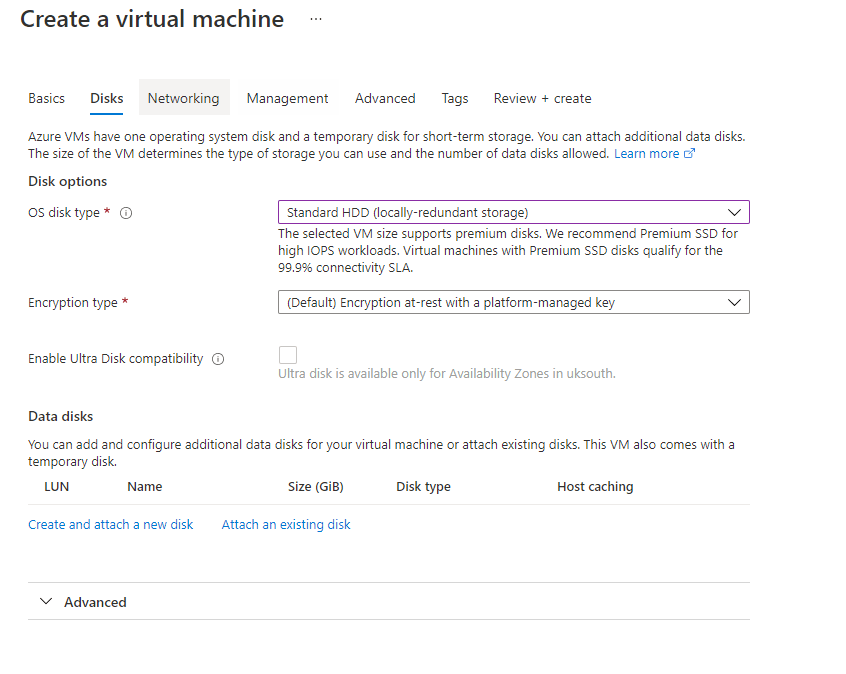Viewport: 846px width, 674px height.
Task: Open the Management tab
Action: pos(287,98)
